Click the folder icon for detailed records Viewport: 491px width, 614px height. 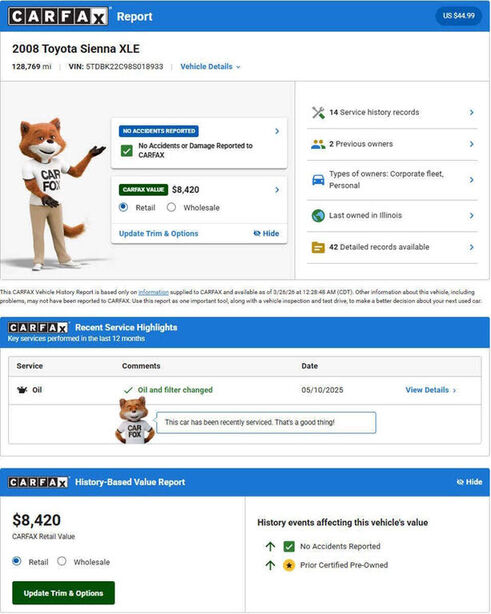point(318,247)
